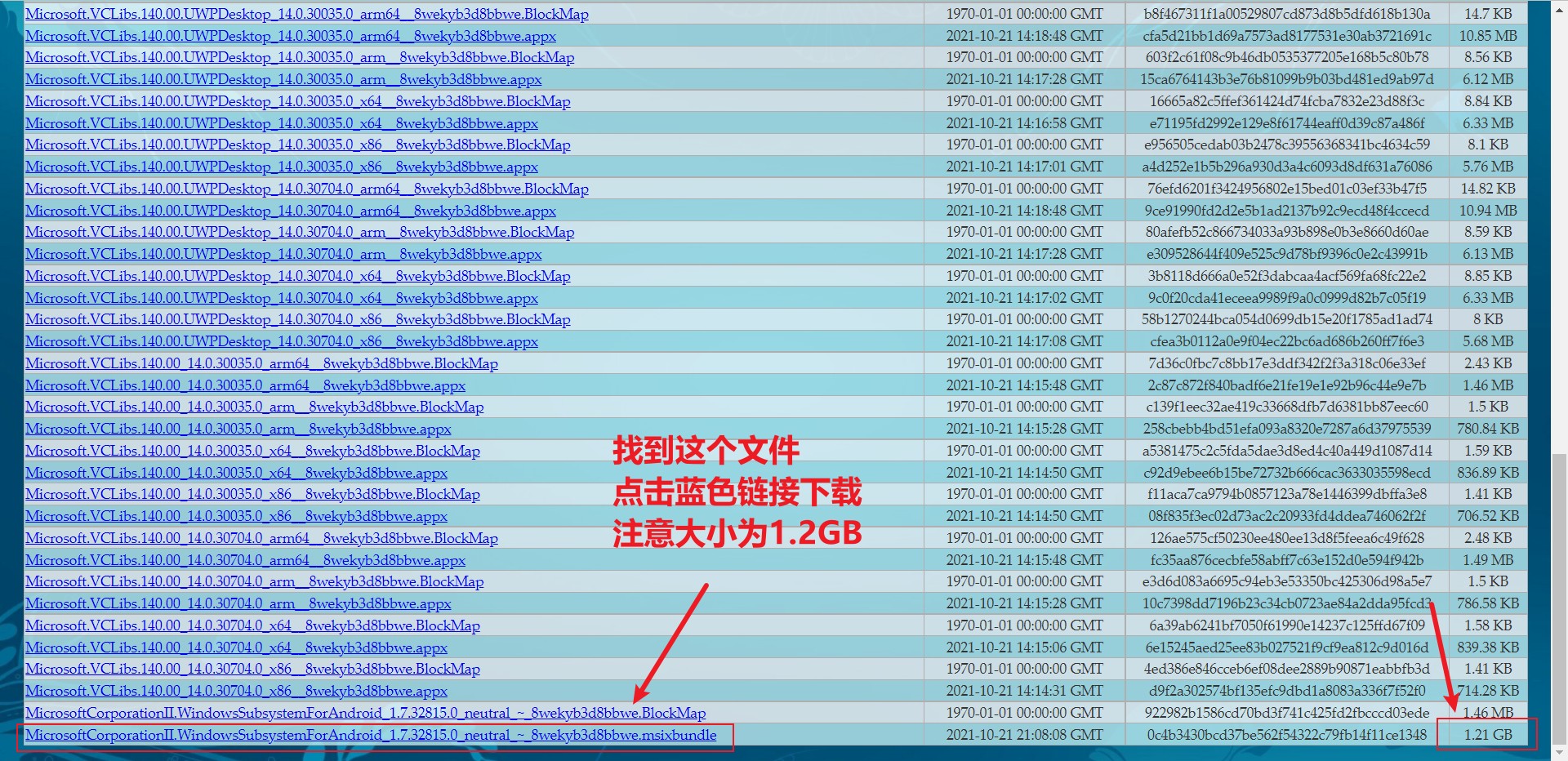The width and height of the screenshot is (1568, 761).
Task: Click the hash starting 'a5381475c2c5fda'
Action: click(1287, 451)
